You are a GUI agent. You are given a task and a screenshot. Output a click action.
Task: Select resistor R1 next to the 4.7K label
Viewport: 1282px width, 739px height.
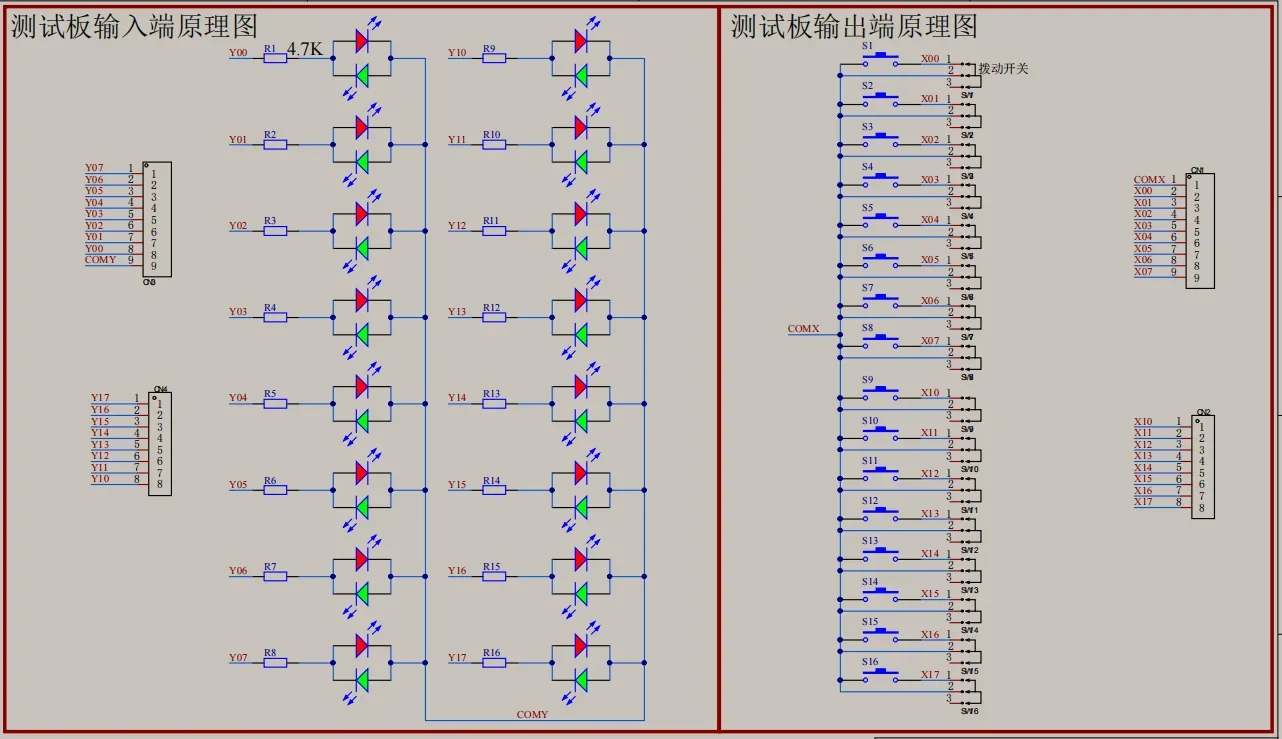275,58
